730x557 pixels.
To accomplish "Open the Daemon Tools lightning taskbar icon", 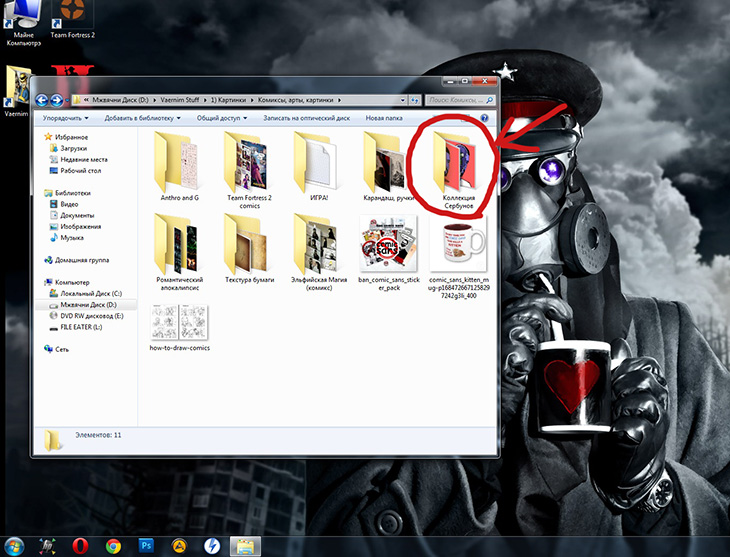I will click(x=212, y=546).
